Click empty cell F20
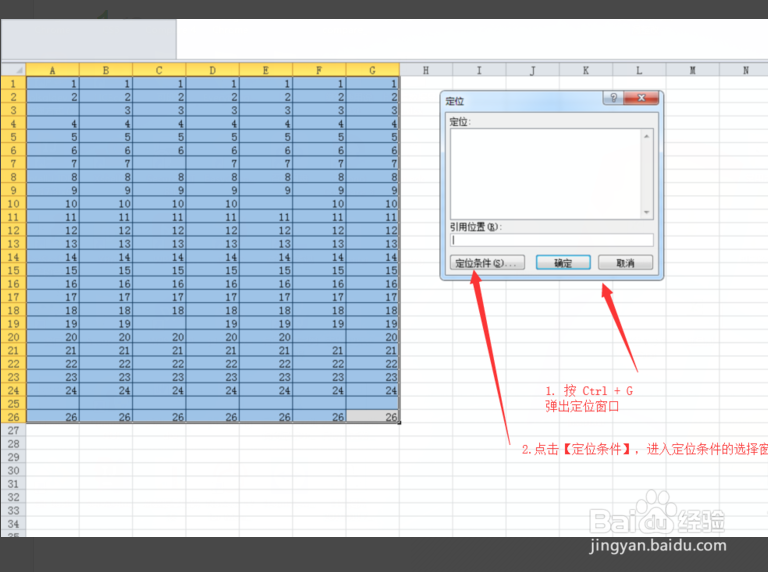This screenshot has width=768, height=572. (319, 337)
